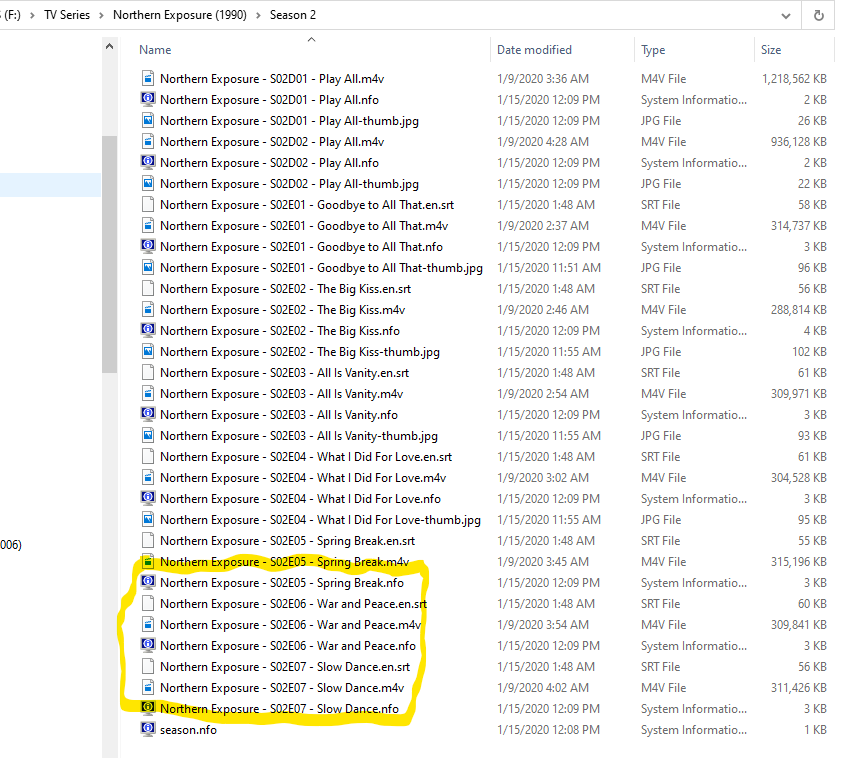
Task: Click the NFO icon for The Big Kiss.nfo
Action: (148, 331)
